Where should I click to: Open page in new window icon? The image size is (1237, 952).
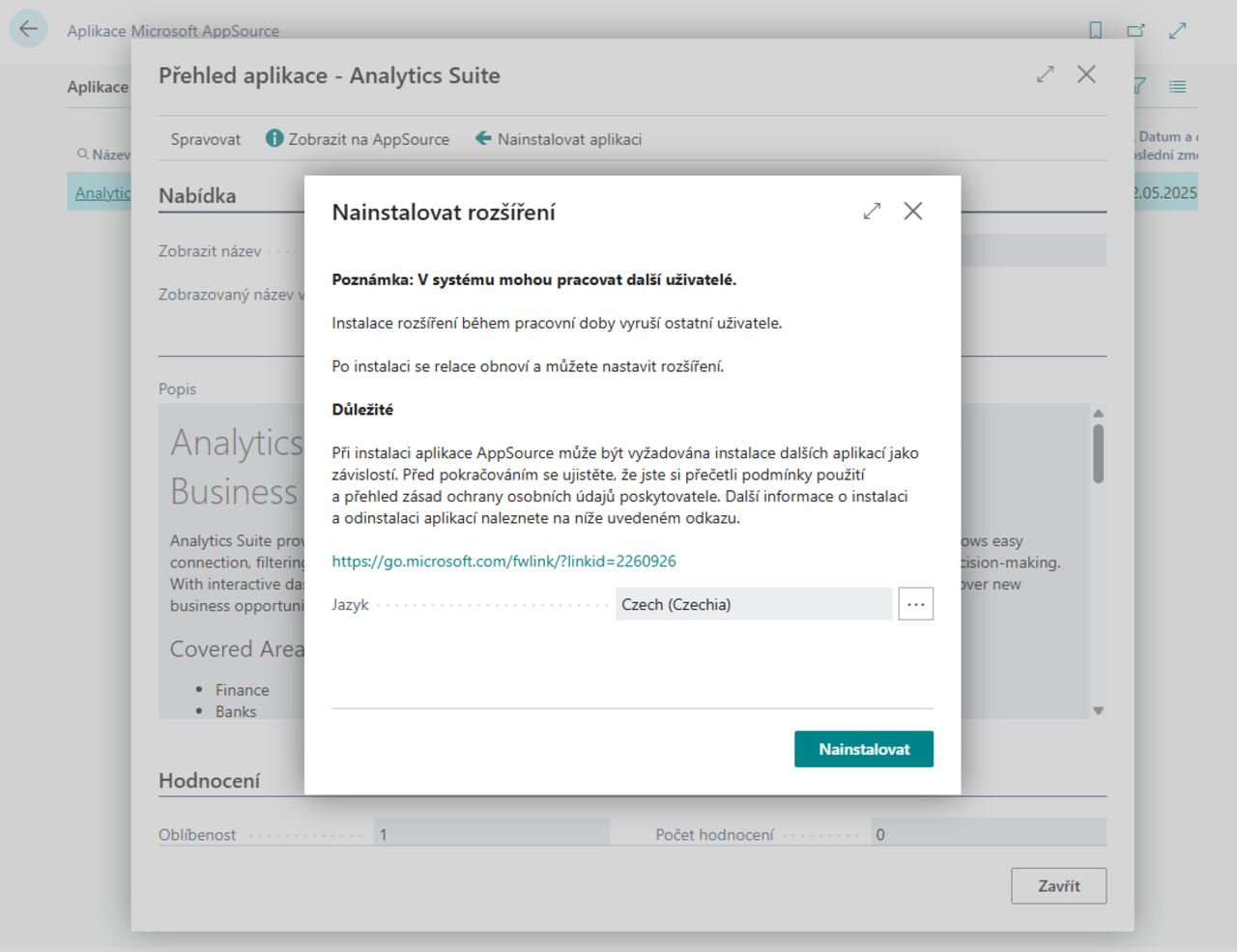click(x=1136, y=30)
